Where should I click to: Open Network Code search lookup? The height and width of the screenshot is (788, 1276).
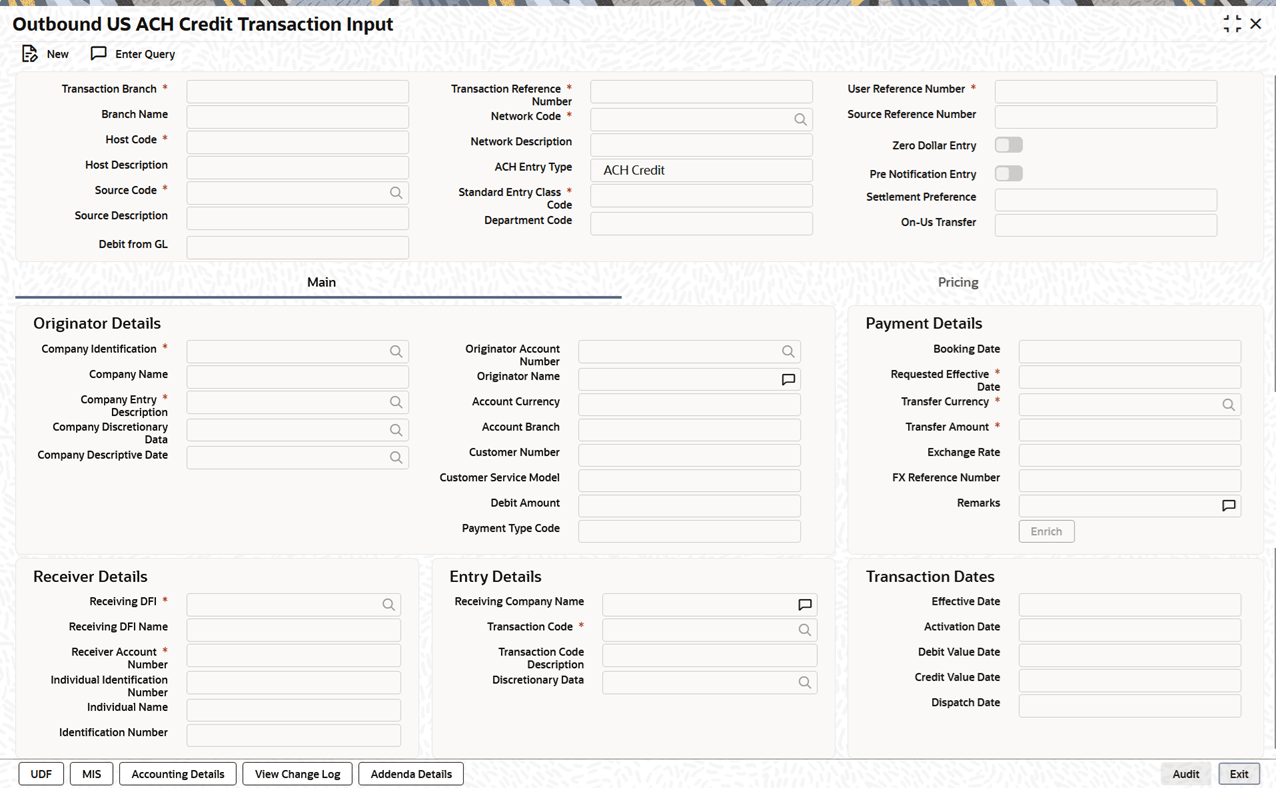pos(801,119)
